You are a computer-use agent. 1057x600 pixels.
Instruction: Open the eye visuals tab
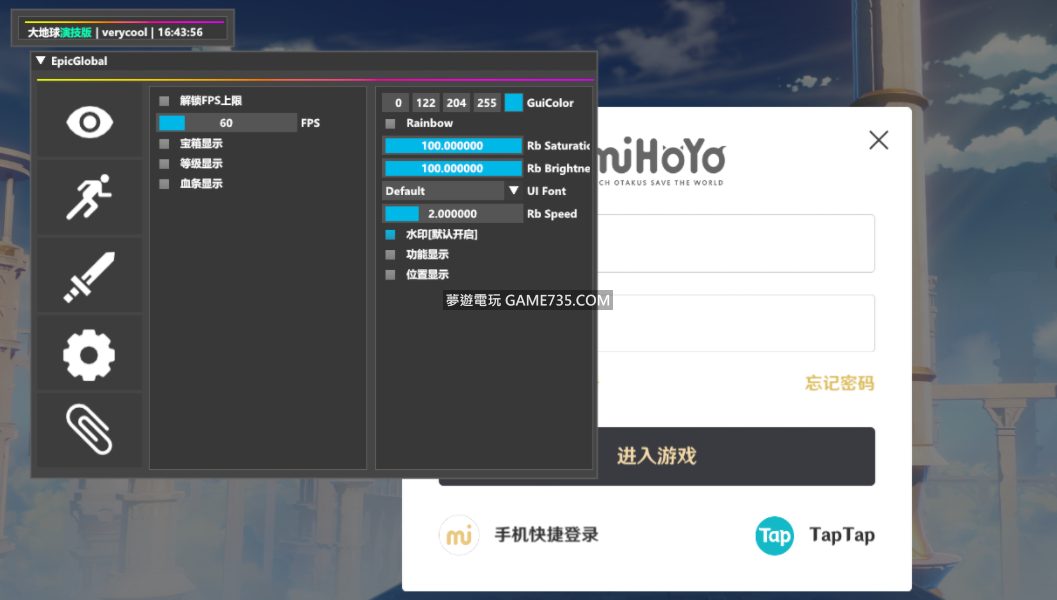tap(89, 122)
